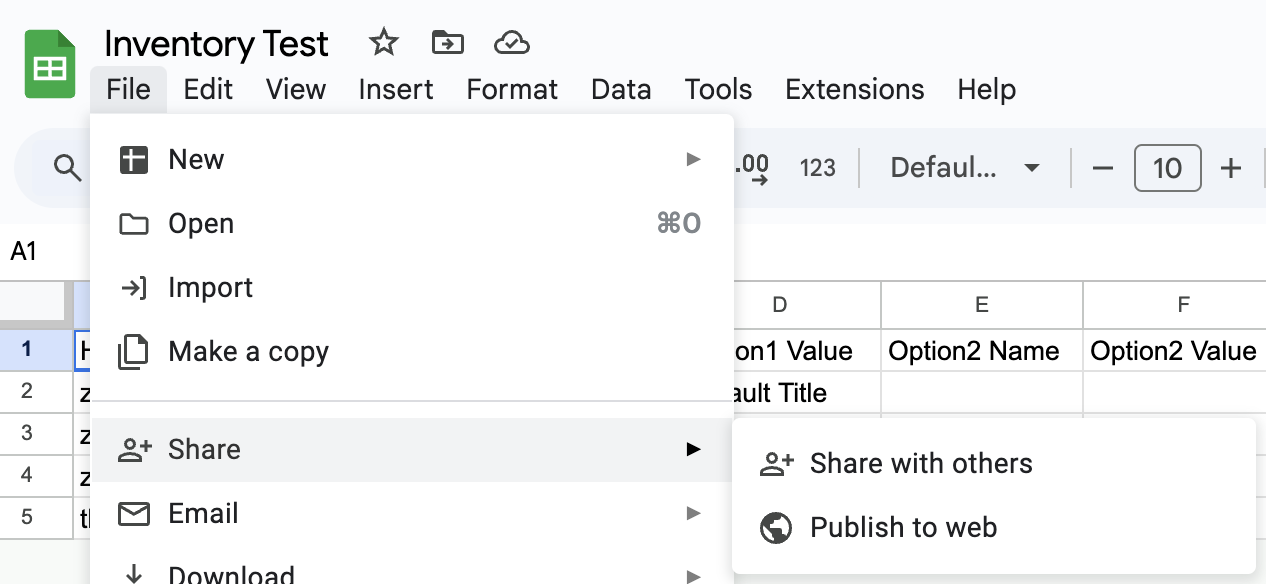The width and height of the screenshot is (1266, 584).
Task: Choose Import in the File menu
Action: tap(210, 288)
